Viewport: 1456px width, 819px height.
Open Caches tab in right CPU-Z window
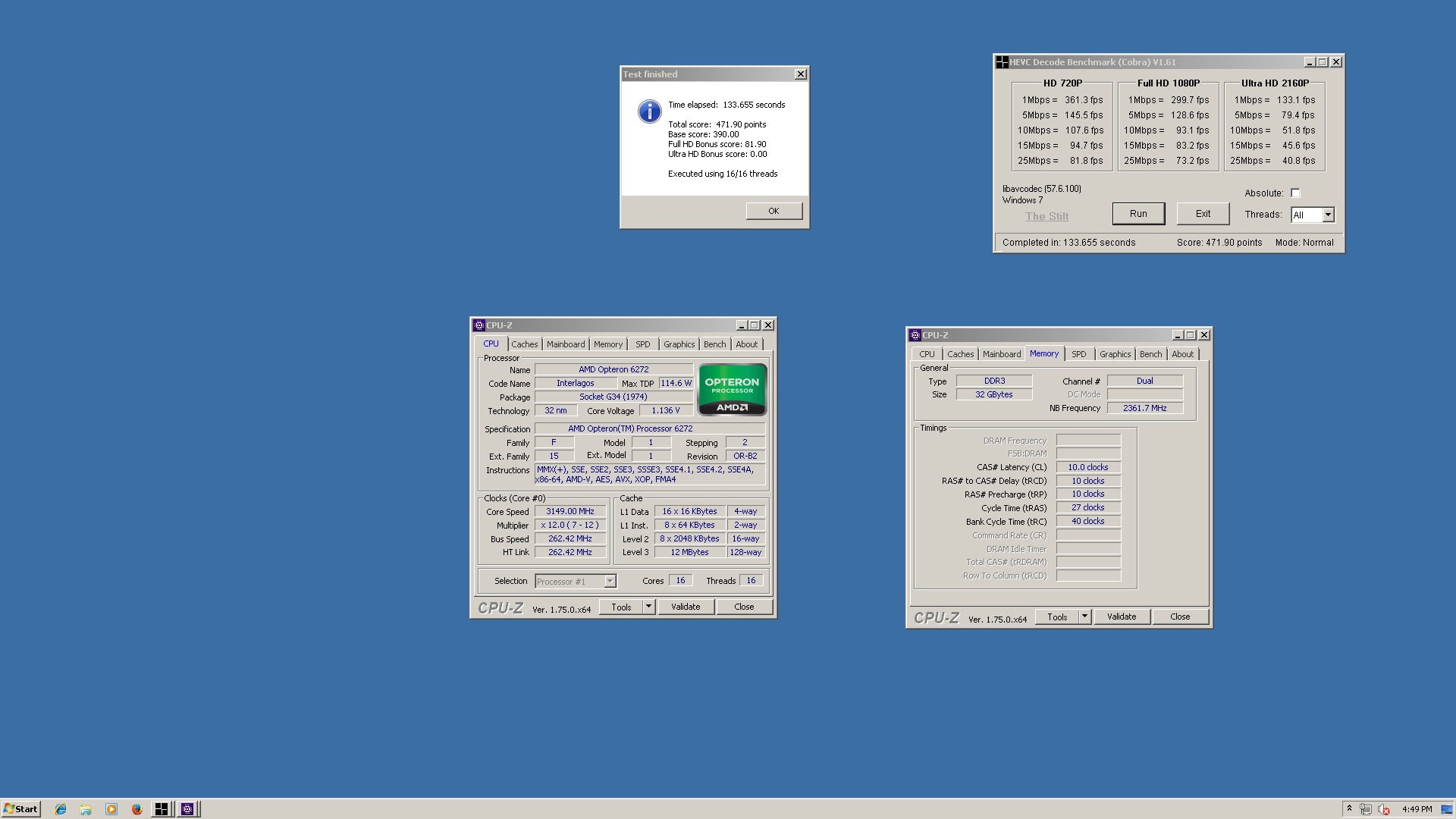tap(960, 354)
